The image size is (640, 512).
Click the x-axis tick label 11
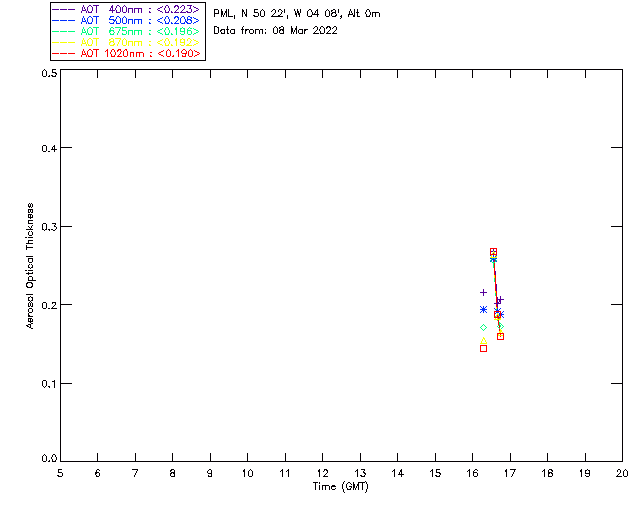click(285, 473)
